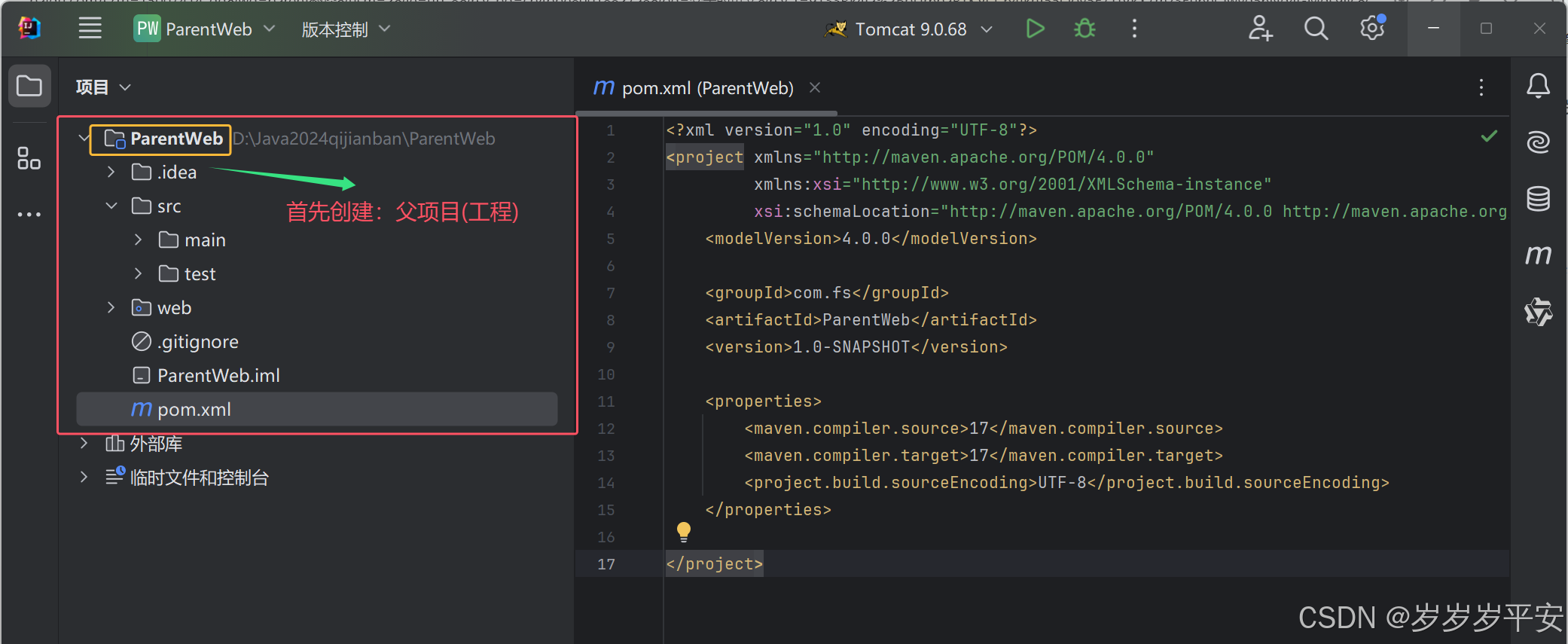
Task: Run the Tomcat configuration
Action: [x=1036, y=29]
